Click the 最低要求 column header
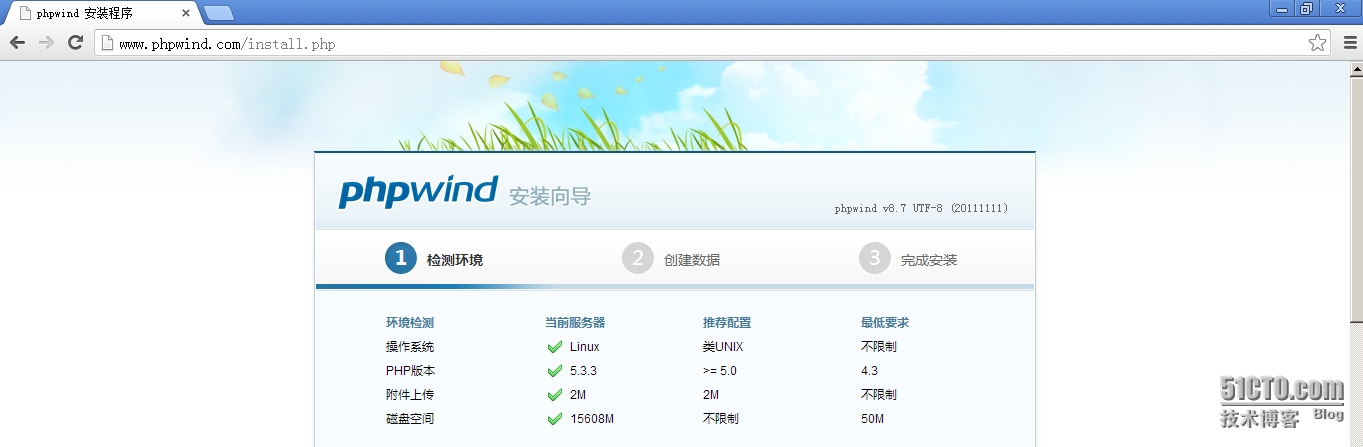Screen dimensions: 1363x447 click(x=885, y=323)
